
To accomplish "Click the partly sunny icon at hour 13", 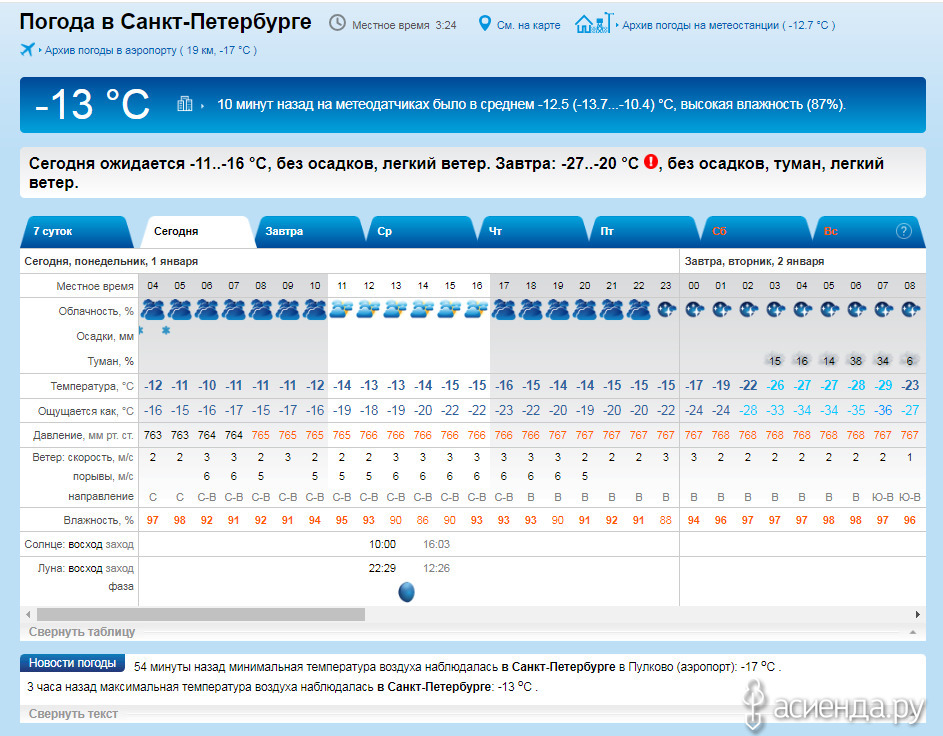I will point(395,310).
